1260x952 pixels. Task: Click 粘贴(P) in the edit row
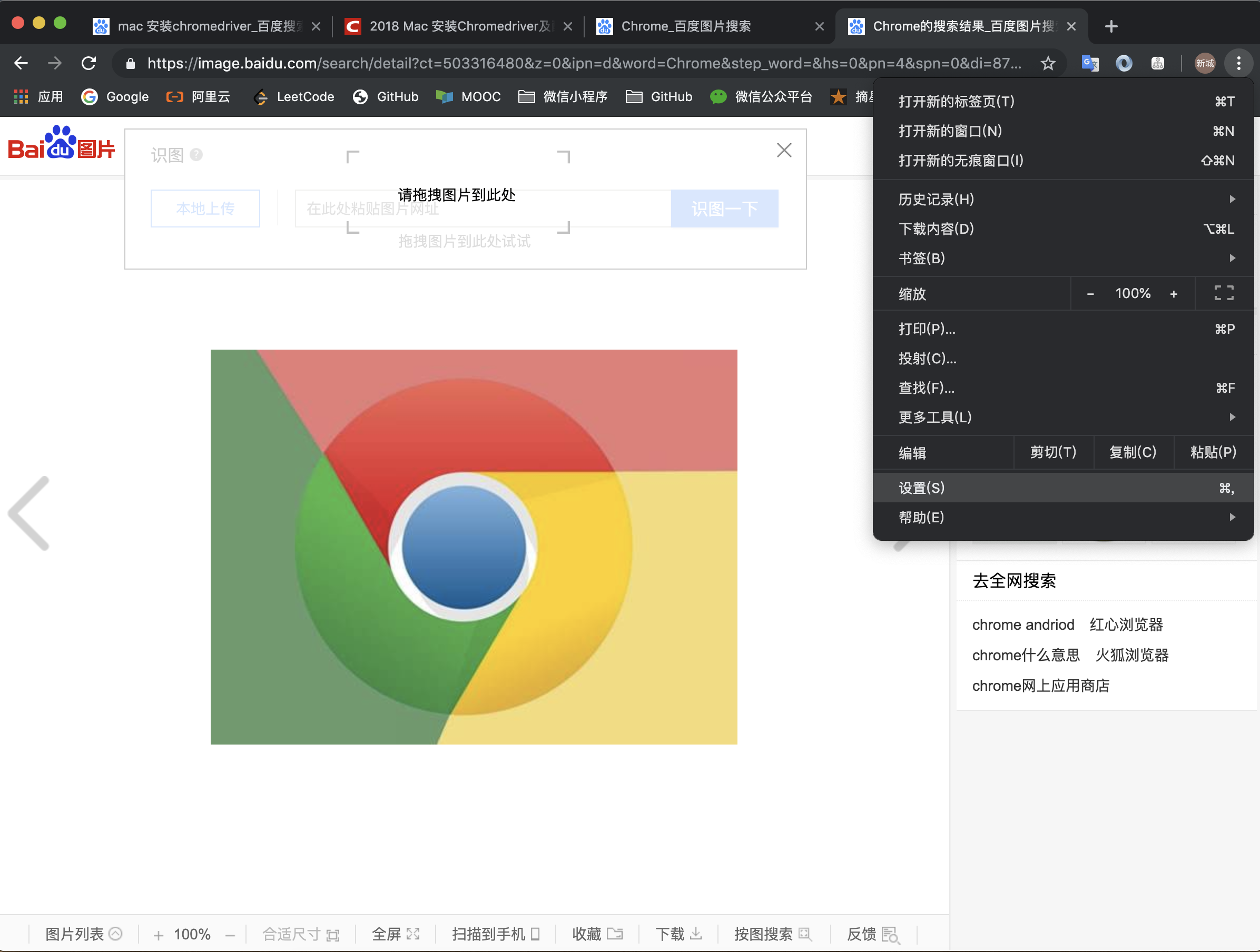[x=1213, y=452]
